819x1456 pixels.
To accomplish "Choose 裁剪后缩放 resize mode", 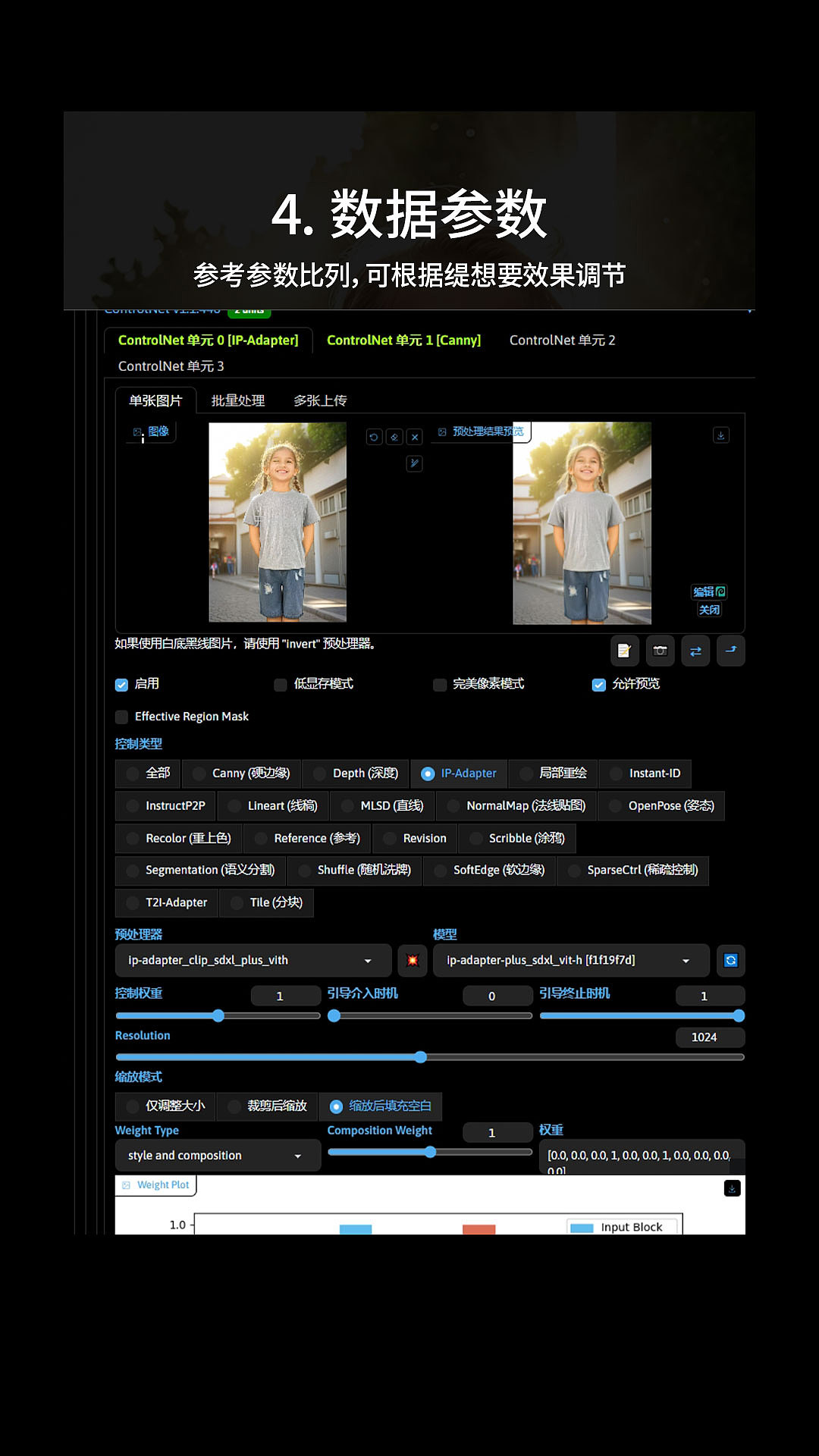I will (267, 1106).
